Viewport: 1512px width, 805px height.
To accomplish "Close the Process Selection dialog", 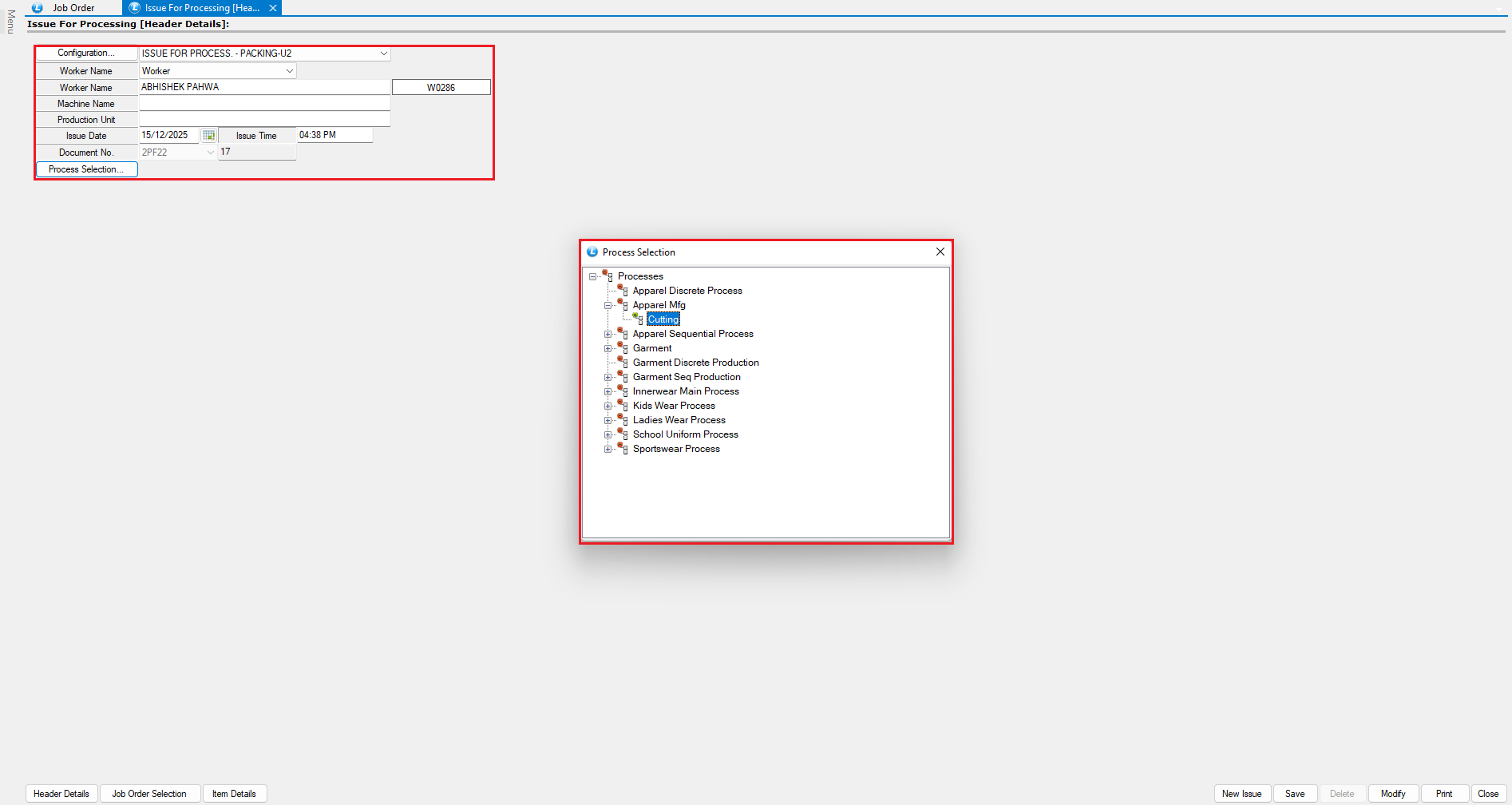I will point(940,252).
